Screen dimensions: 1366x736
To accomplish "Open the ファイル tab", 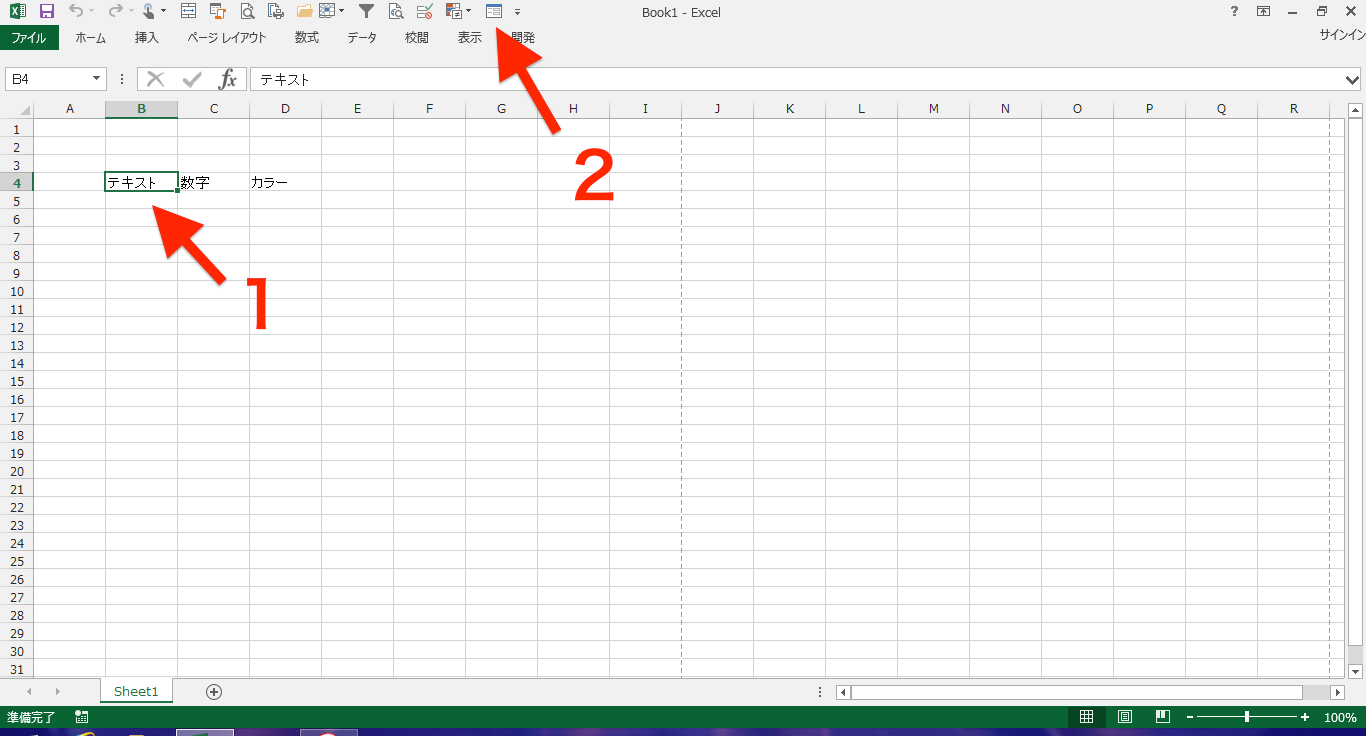I will (x=29, y=38).
